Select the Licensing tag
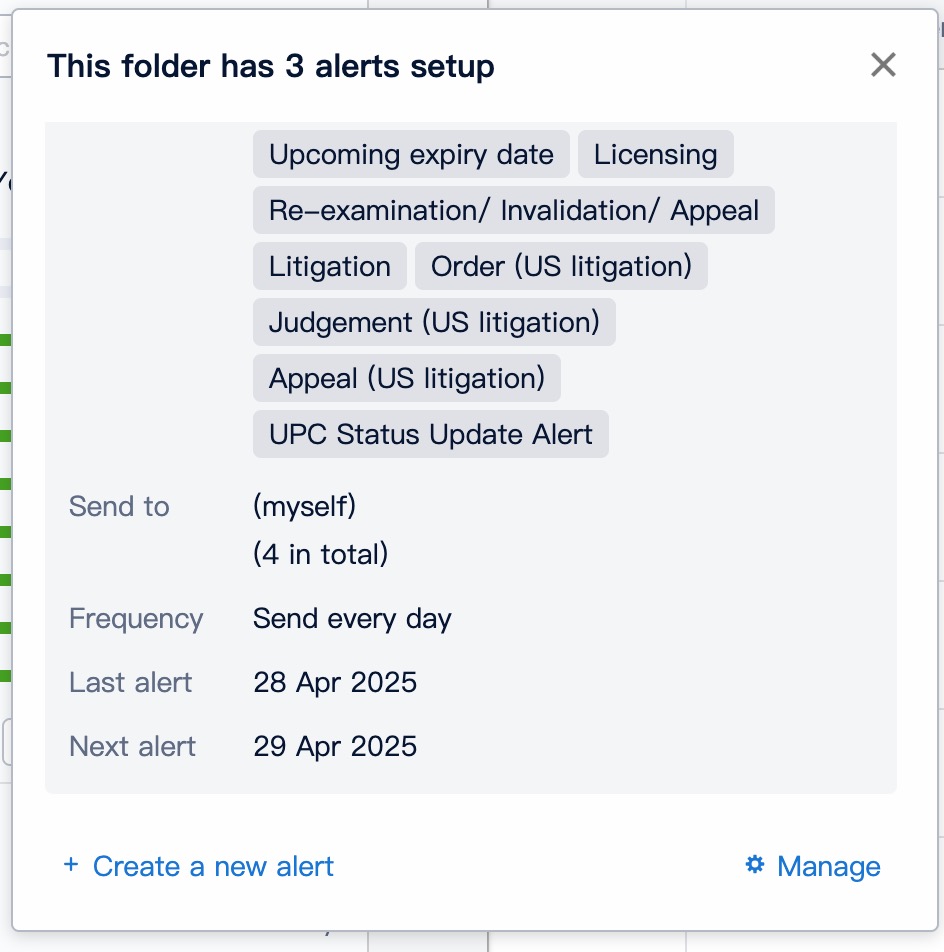This screenshot has width=944, height=952. tap(655, 155)
